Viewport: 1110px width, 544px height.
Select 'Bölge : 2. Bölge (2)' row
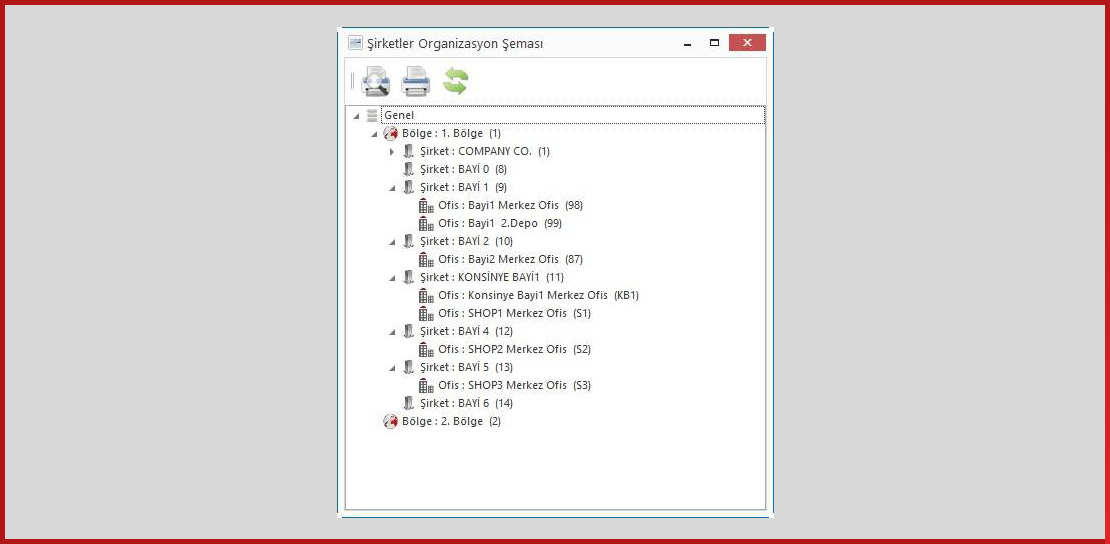pyautogui.click(x=451, y=421)
